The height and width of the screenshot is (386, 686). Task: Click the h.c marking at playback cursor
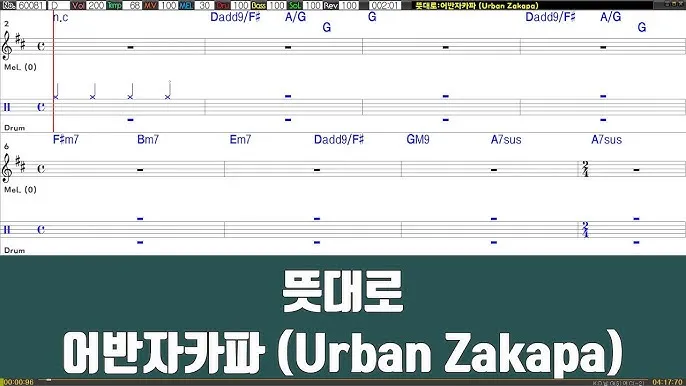60,17
